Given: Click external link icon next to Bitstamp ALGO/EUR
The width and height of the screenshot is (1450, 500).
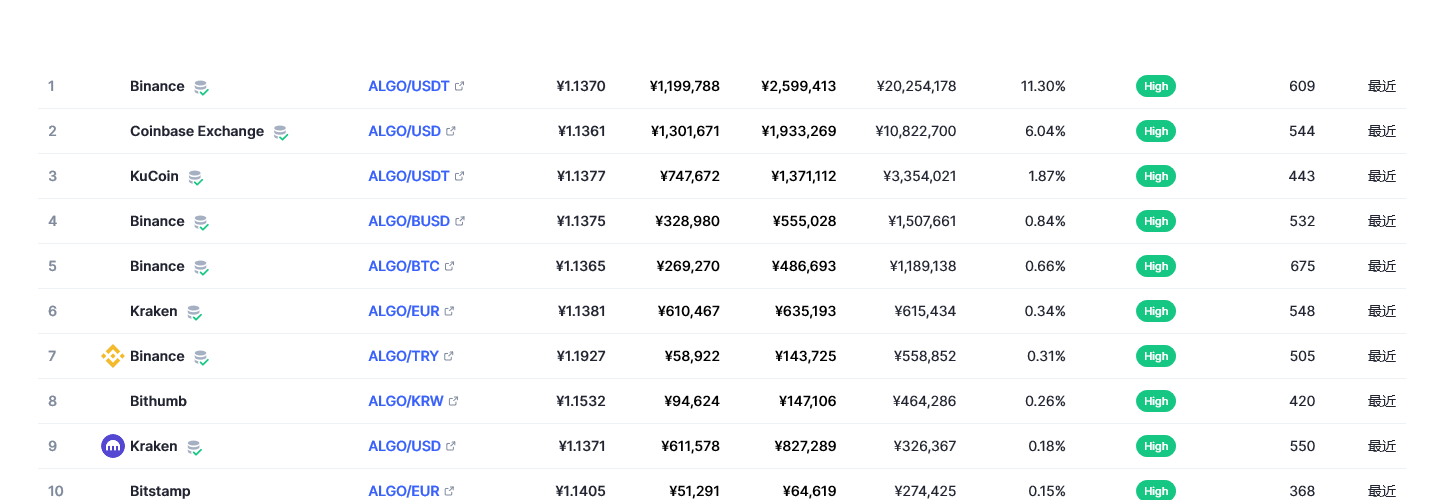Looking at the screenshot, I should click(x=450, y=491).
